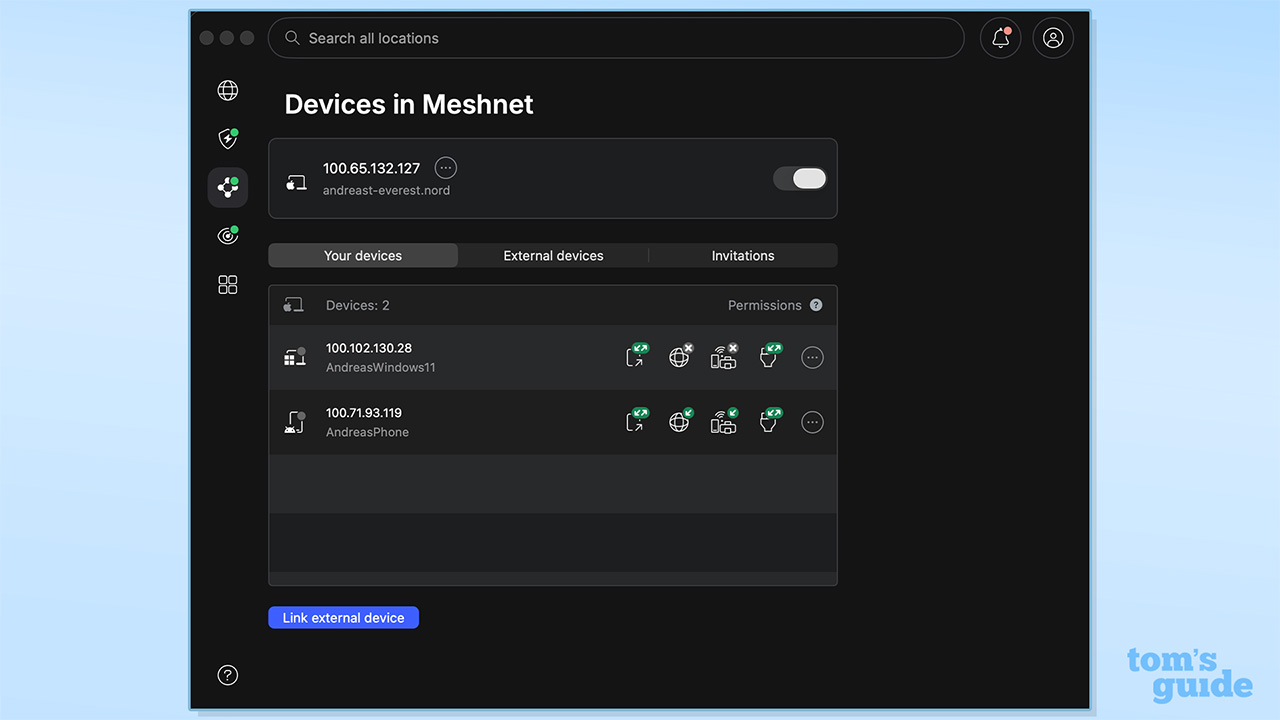This screenshot has width=1280, height=720.
Task: Click the Link external device button
Action: point(343,617)
